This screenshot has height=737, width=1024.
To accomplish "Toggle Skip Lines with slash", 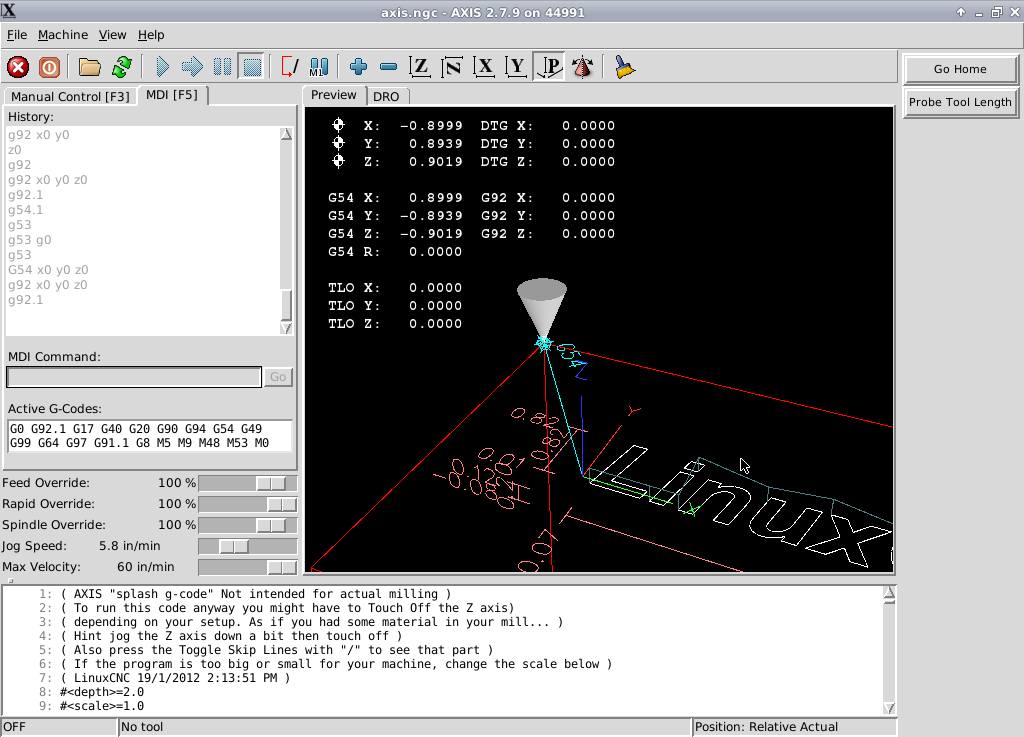I will click(x=289, y=67).
